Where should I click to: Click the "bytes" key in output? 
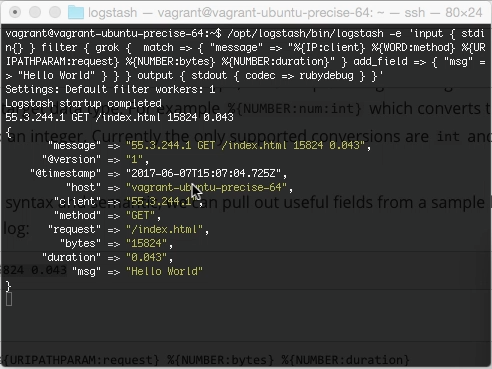tap(80, 243)
